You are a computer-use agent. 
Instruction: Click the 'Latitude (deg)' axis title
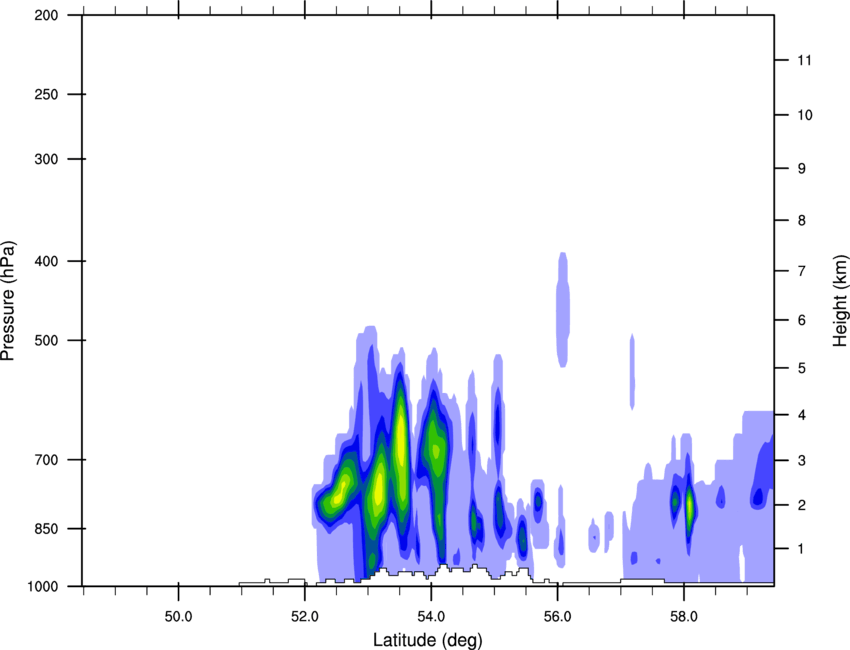coord(428,640)
